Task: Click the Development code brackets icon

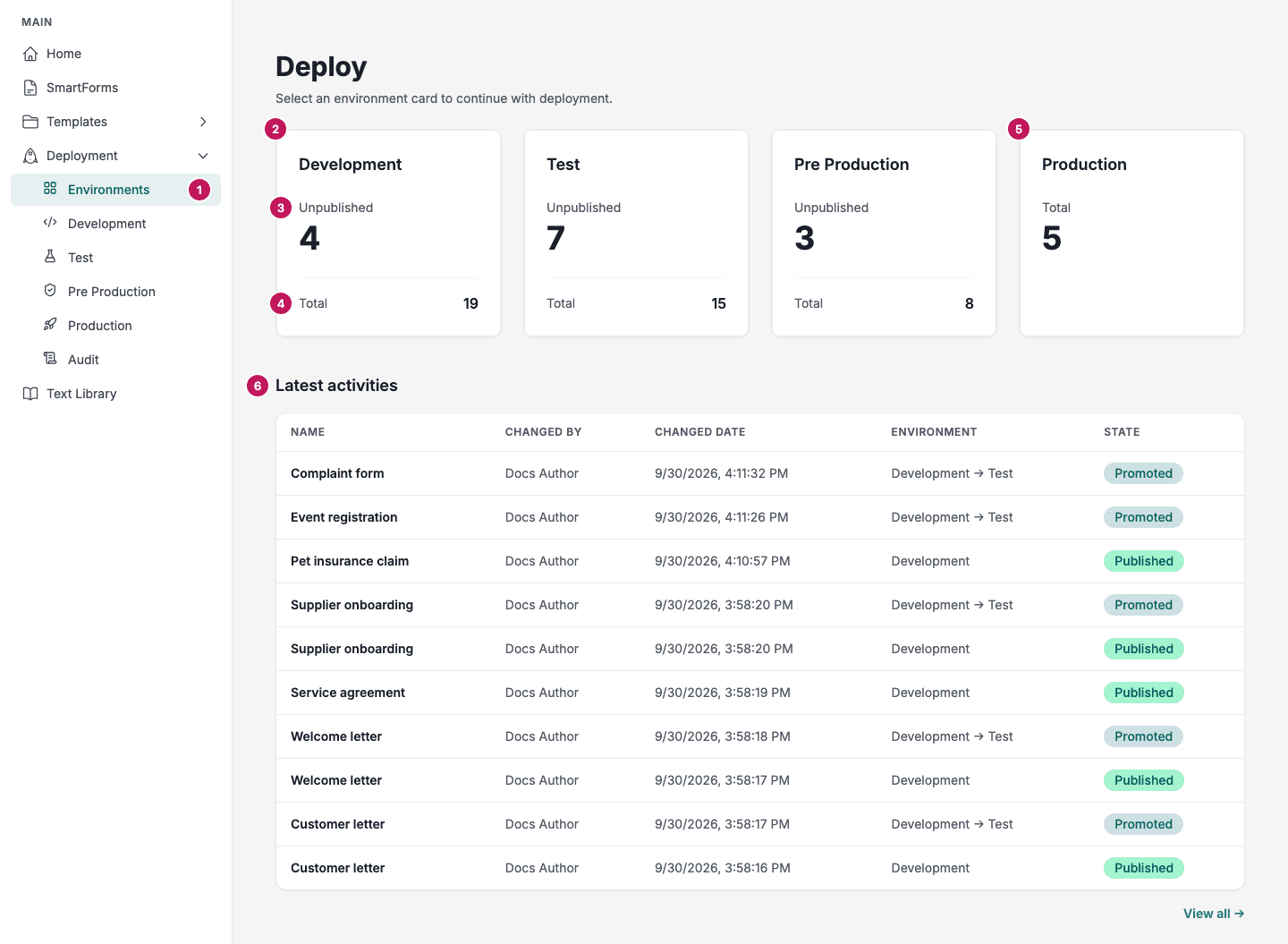Action: [x=50, y=223]
